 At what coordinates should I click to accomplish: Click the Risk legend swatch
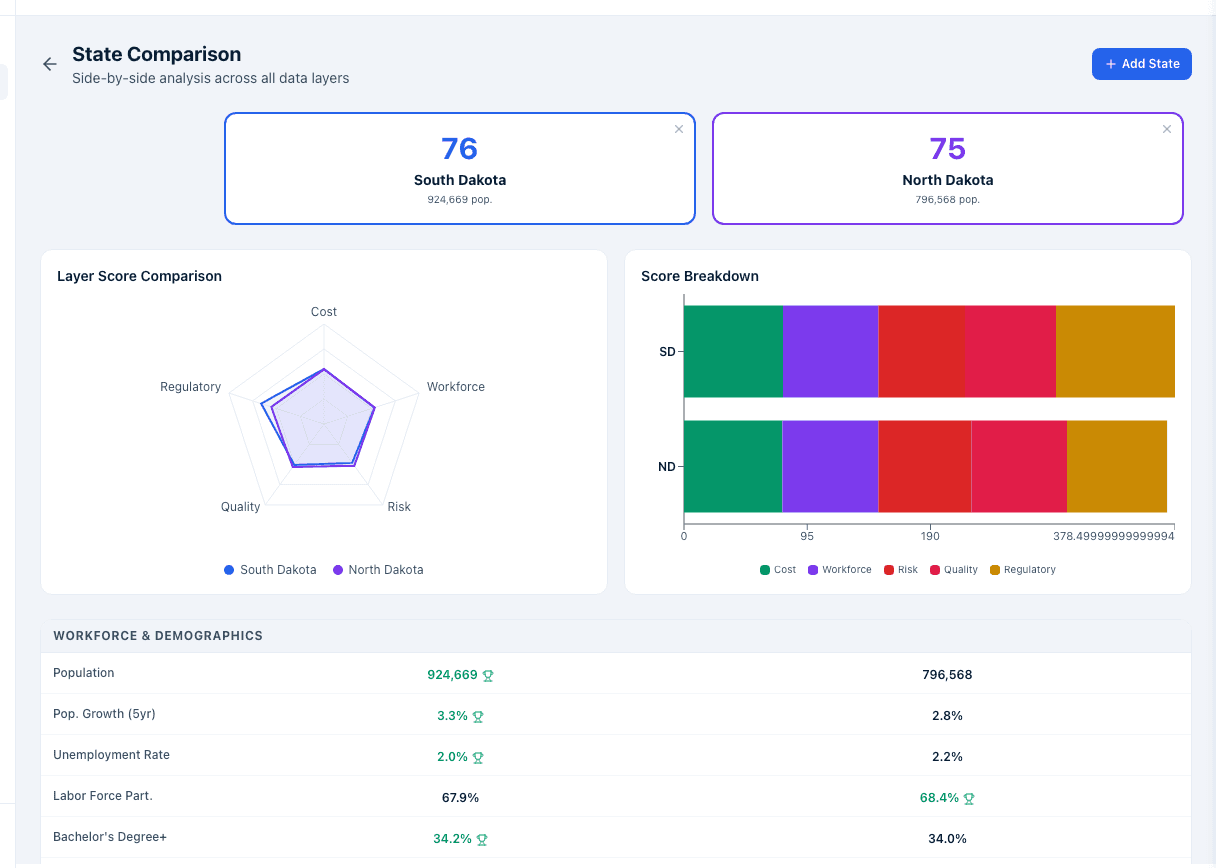(x=889, y=570)
